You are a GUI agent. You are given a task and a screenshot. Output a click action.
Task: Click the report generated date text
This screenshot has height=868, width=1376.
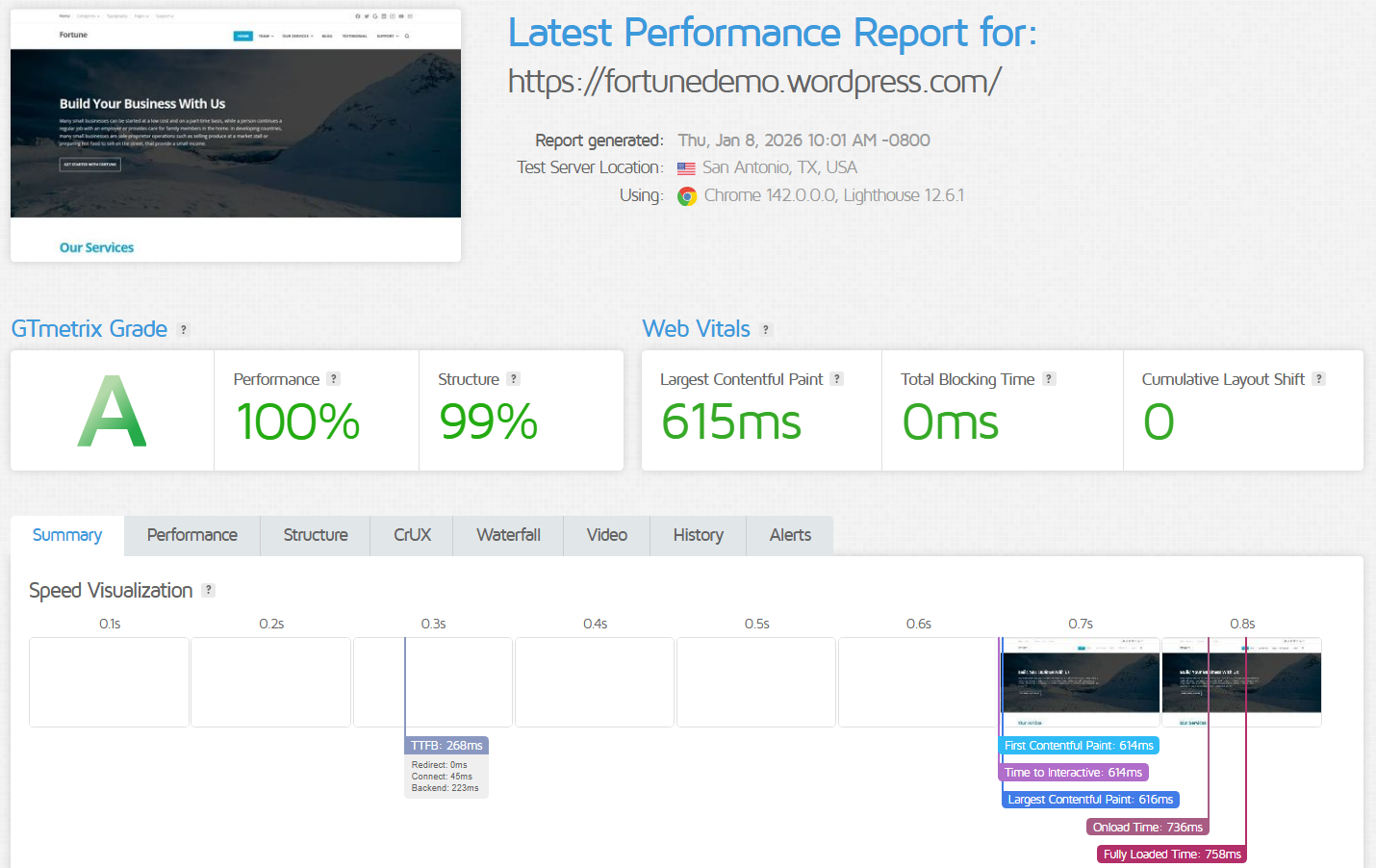coord(803,140)
